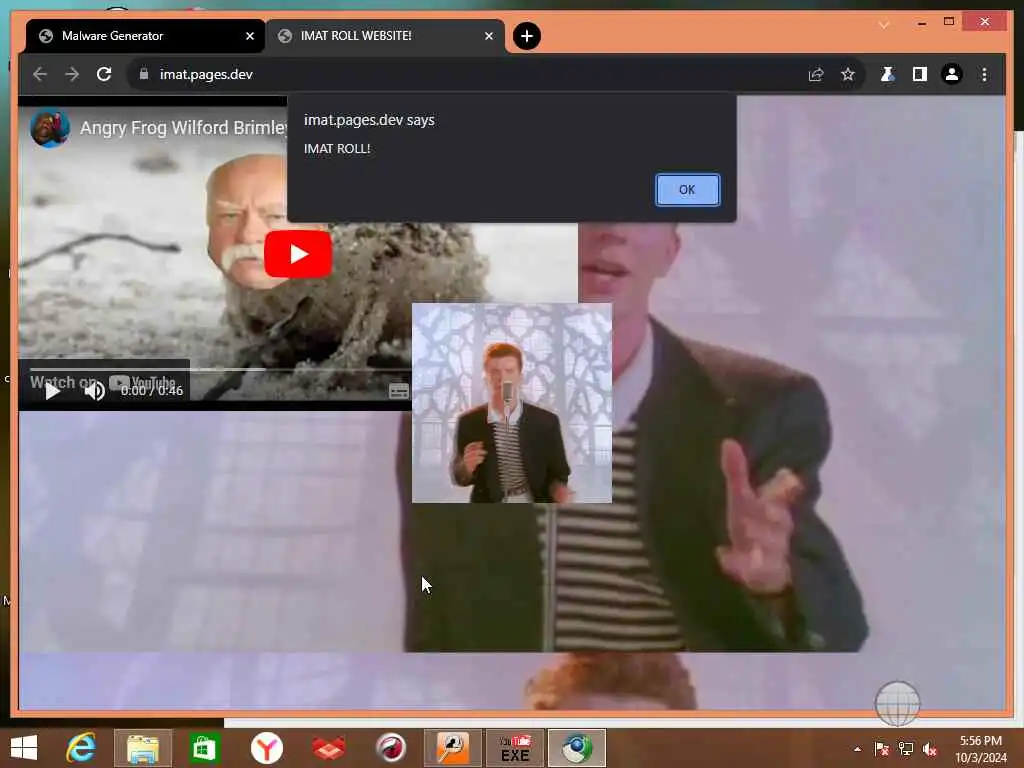Screen dimensions: 1024x768
Task: Maximize the browser window
Action: pos(949,22)
